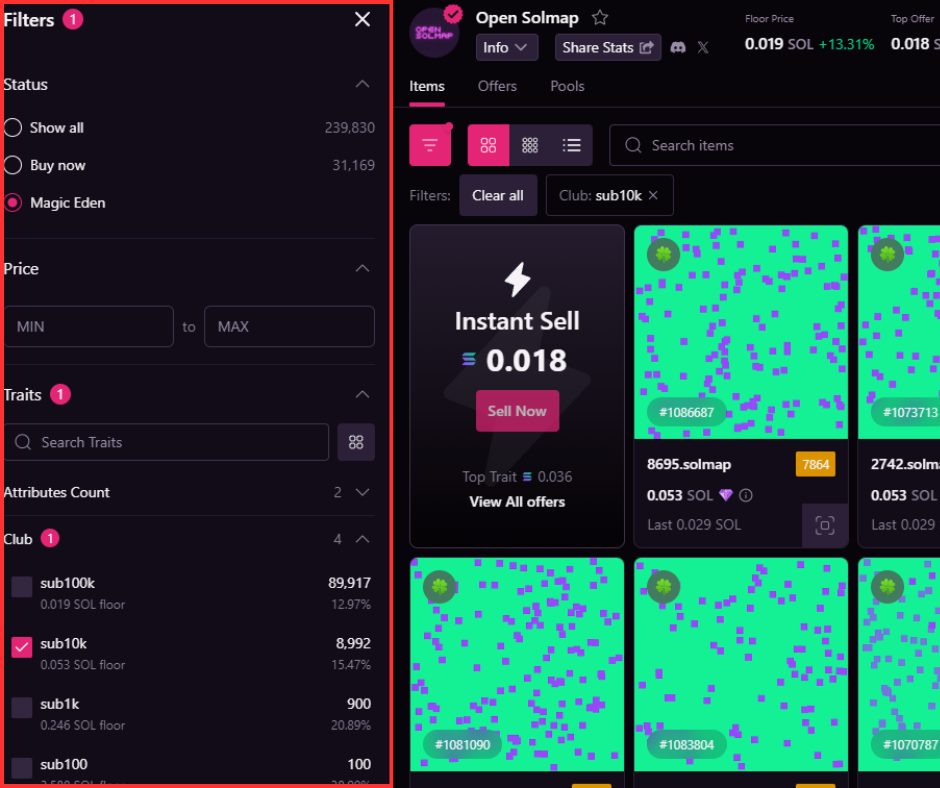Click the traits grid view icon
The height and width of the screenshot is (788, 940).
(x=356, y=442)
